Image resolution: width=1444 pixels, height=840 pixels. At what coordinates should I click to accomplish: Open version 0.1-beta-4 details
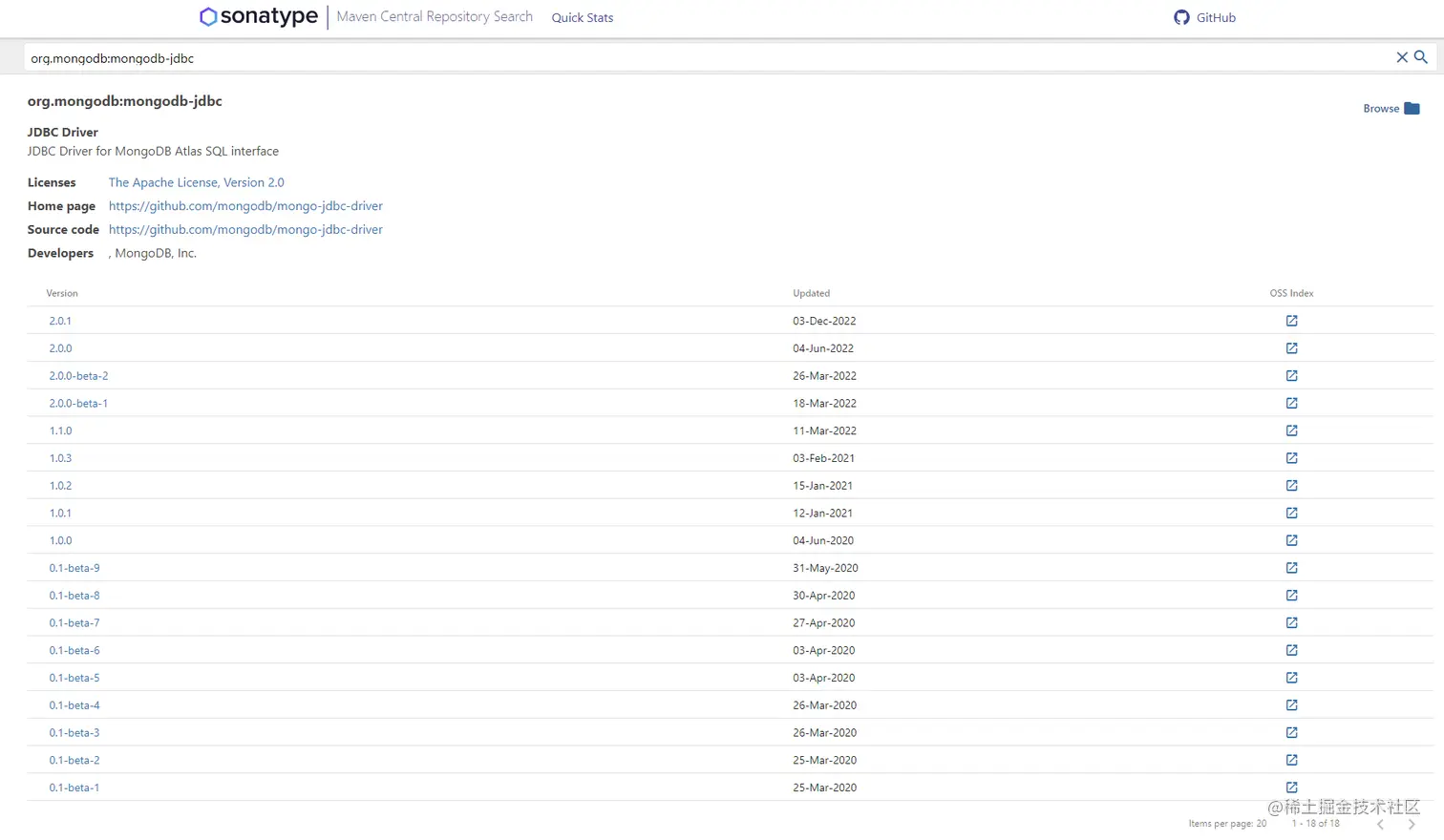pyautogui.click(x=74, y=705)
